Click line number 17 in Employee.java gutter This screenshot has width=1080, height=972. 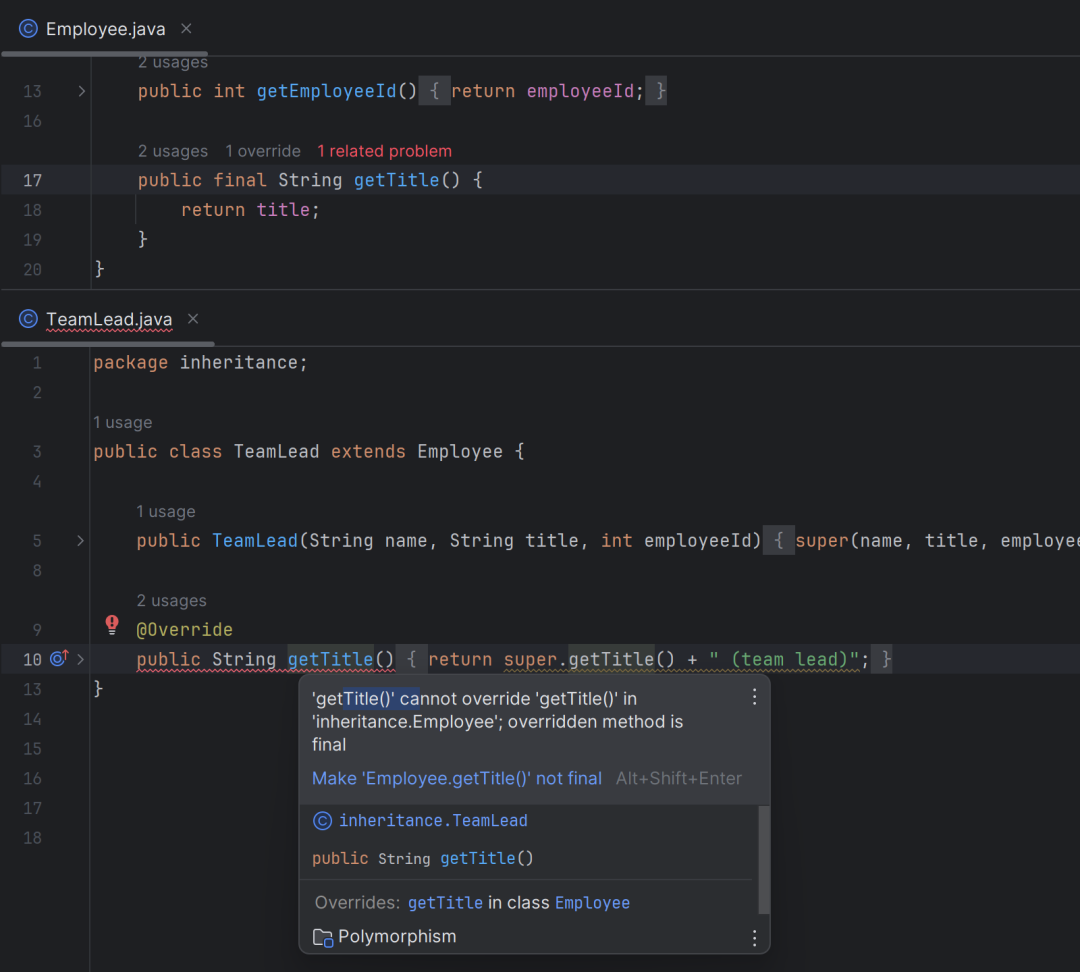pos(32,180)
